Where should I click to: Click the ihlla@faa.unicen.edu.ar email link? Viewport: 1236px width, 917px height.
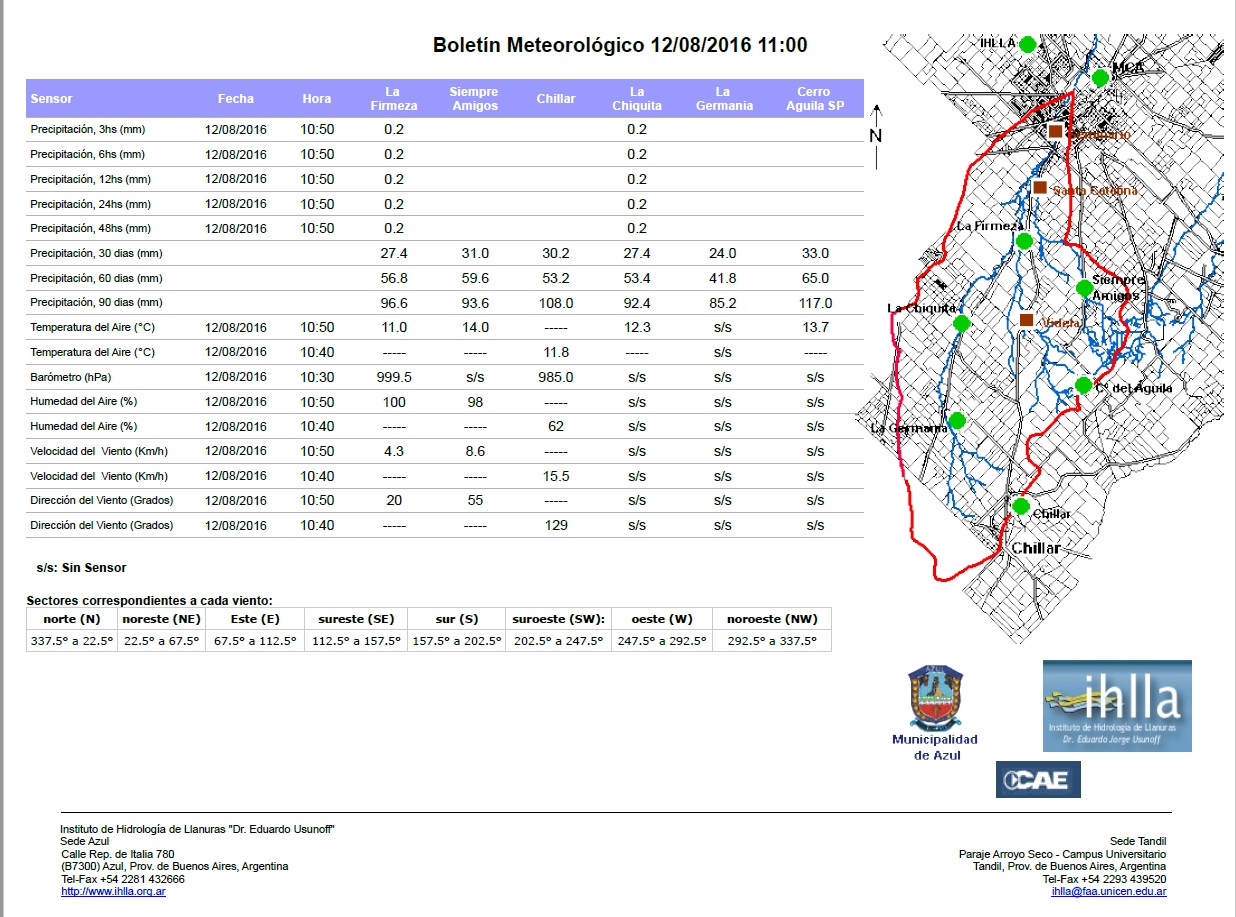pyautogui.click(x=1108, y=891)
